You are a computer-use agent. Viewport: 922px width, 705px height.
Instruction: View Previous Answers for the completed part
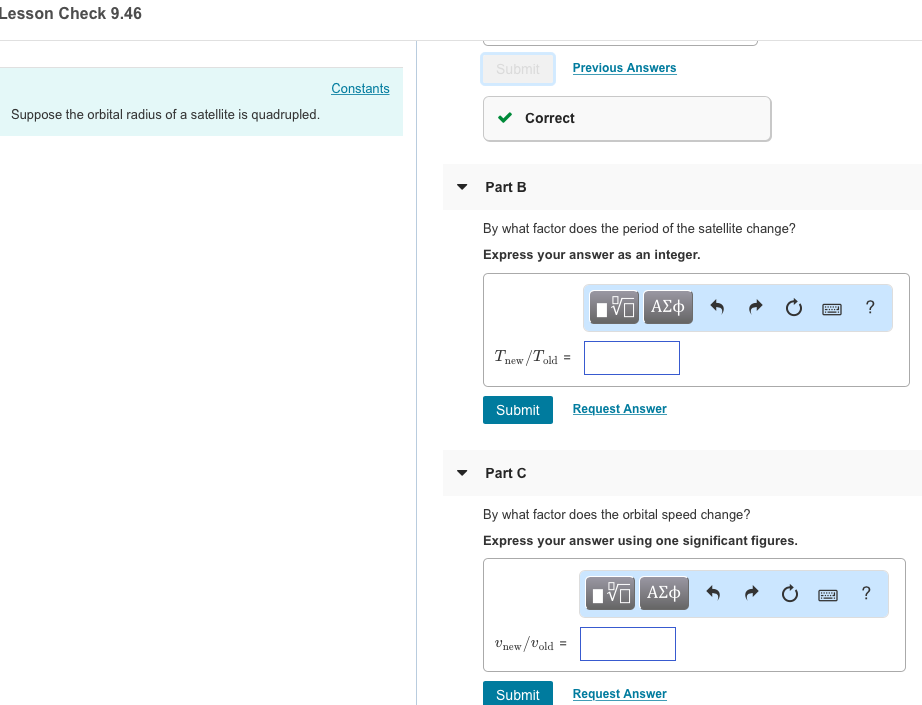click(624, 67)
